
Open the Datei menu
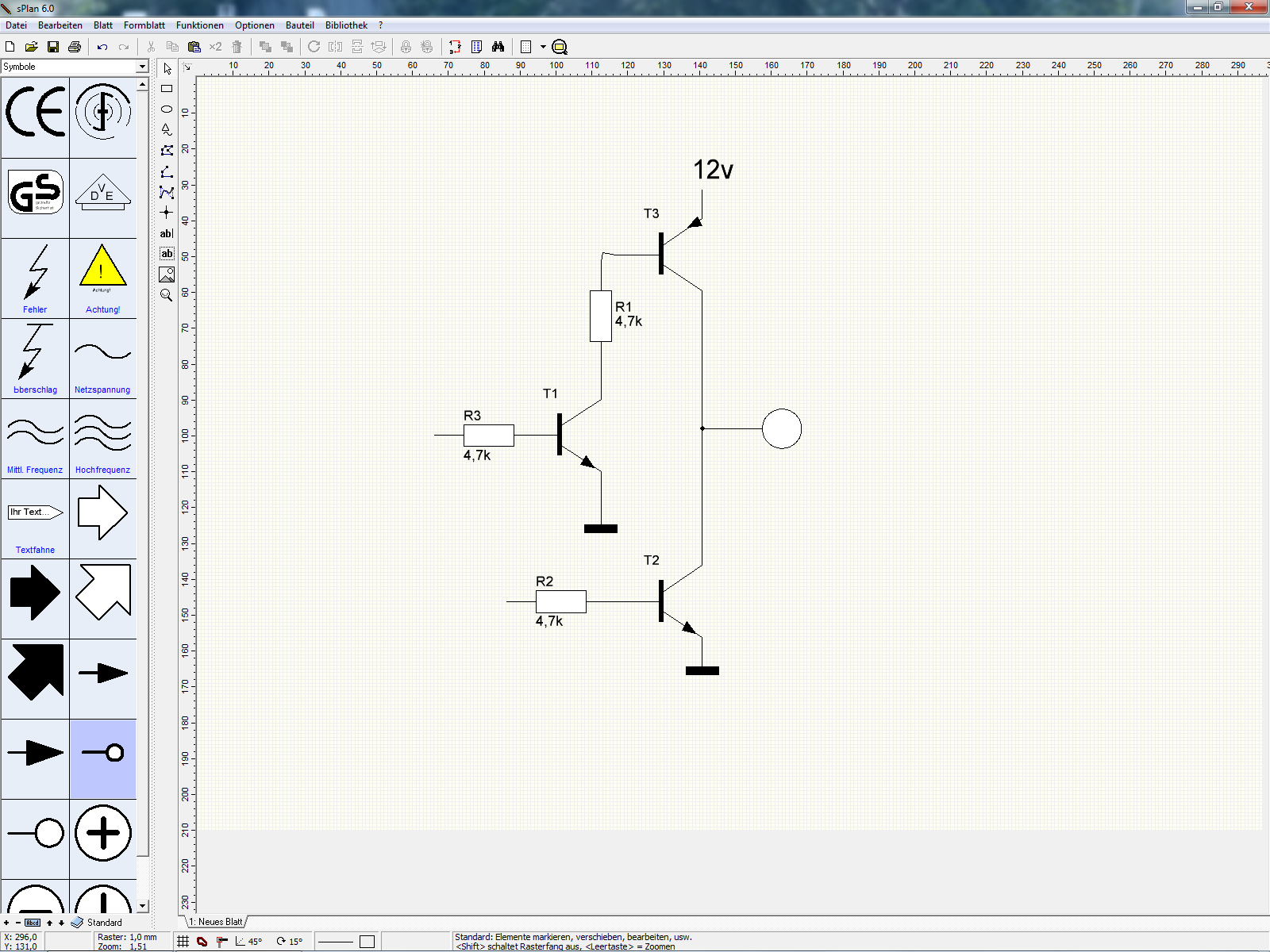click(x=16, y=25)
